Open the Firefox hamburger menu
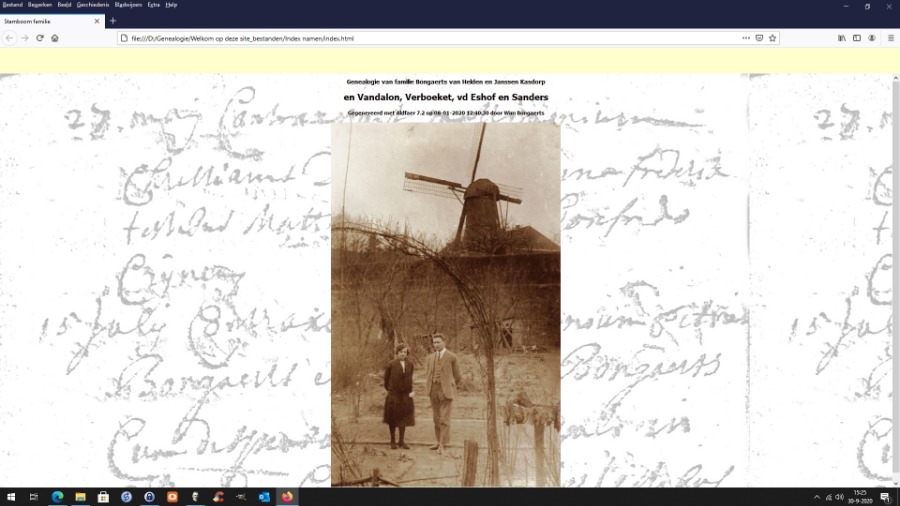This screenshot has height=506, width=900. click(888, 38)
